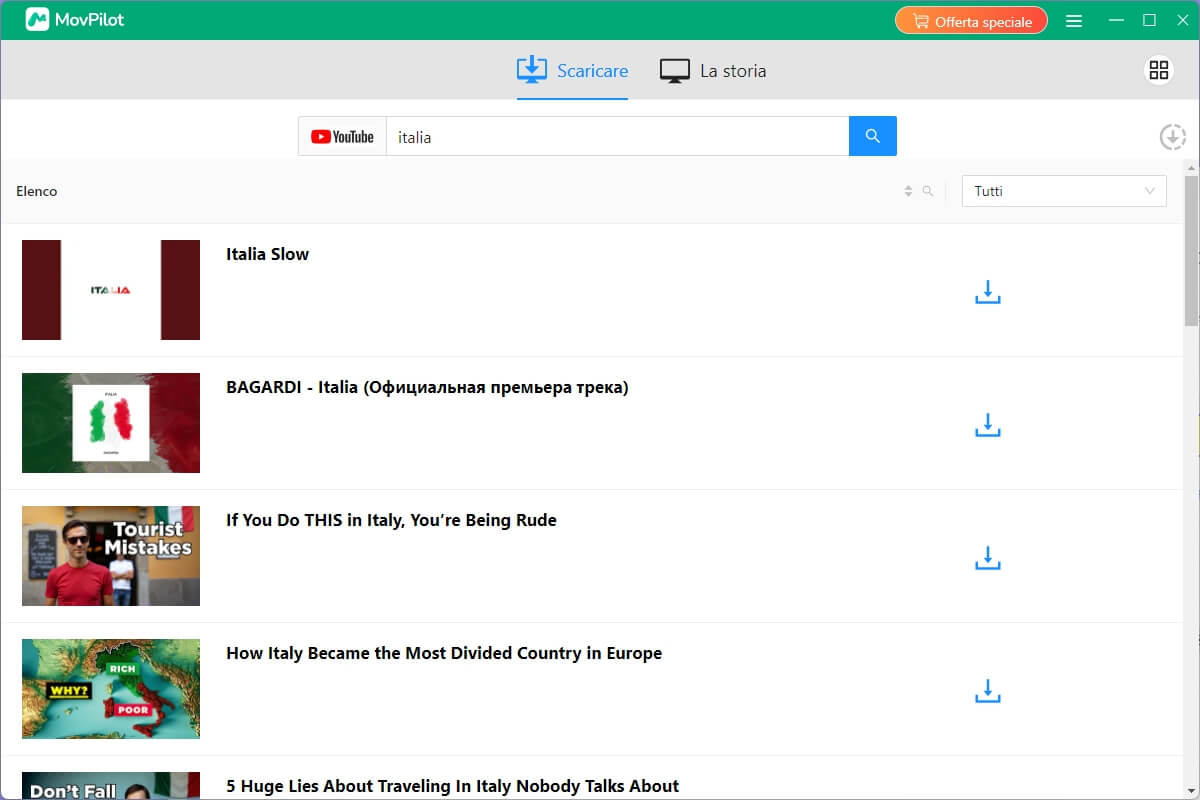Open the Rich Poor map thumbnail

point(111,689)
